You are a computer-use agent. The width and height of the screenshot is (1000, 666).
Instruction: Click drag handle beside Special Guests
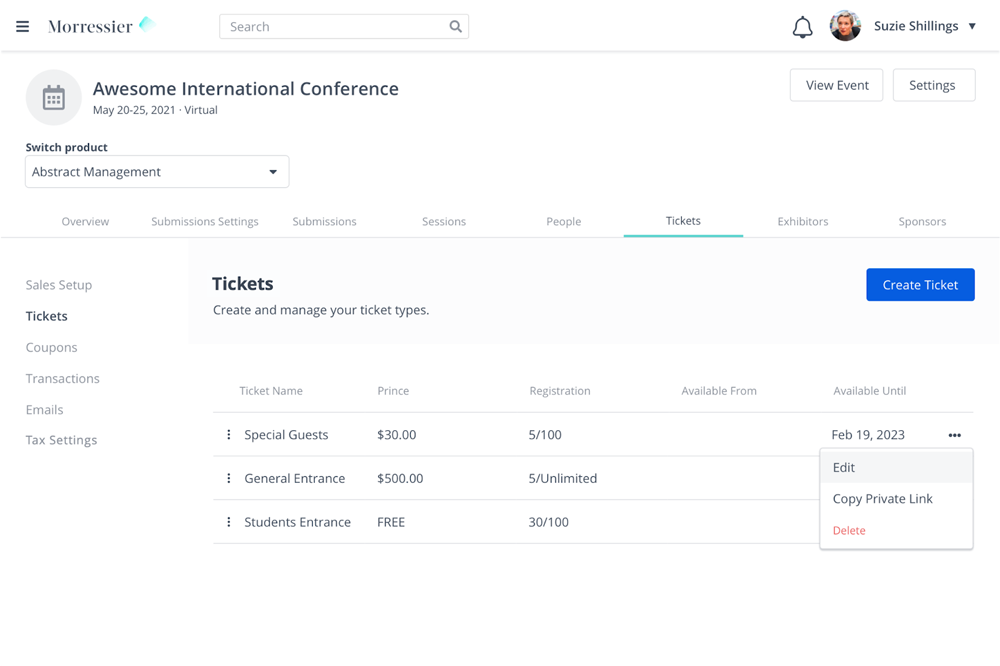(x=229, y=434)
